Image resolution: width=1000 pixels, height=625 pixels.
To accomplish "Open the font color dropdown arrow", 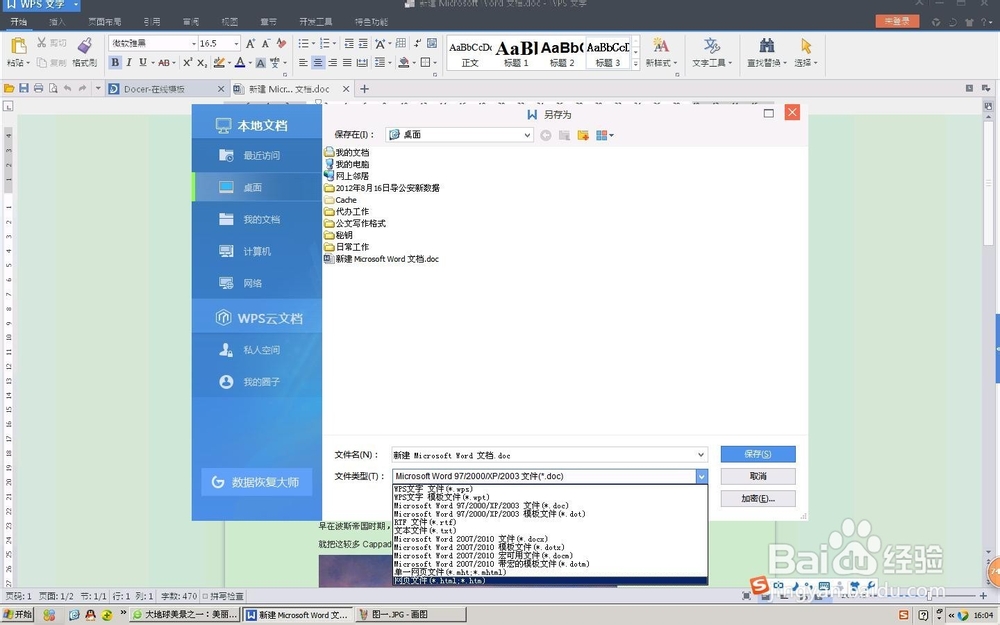I will 250,62.
